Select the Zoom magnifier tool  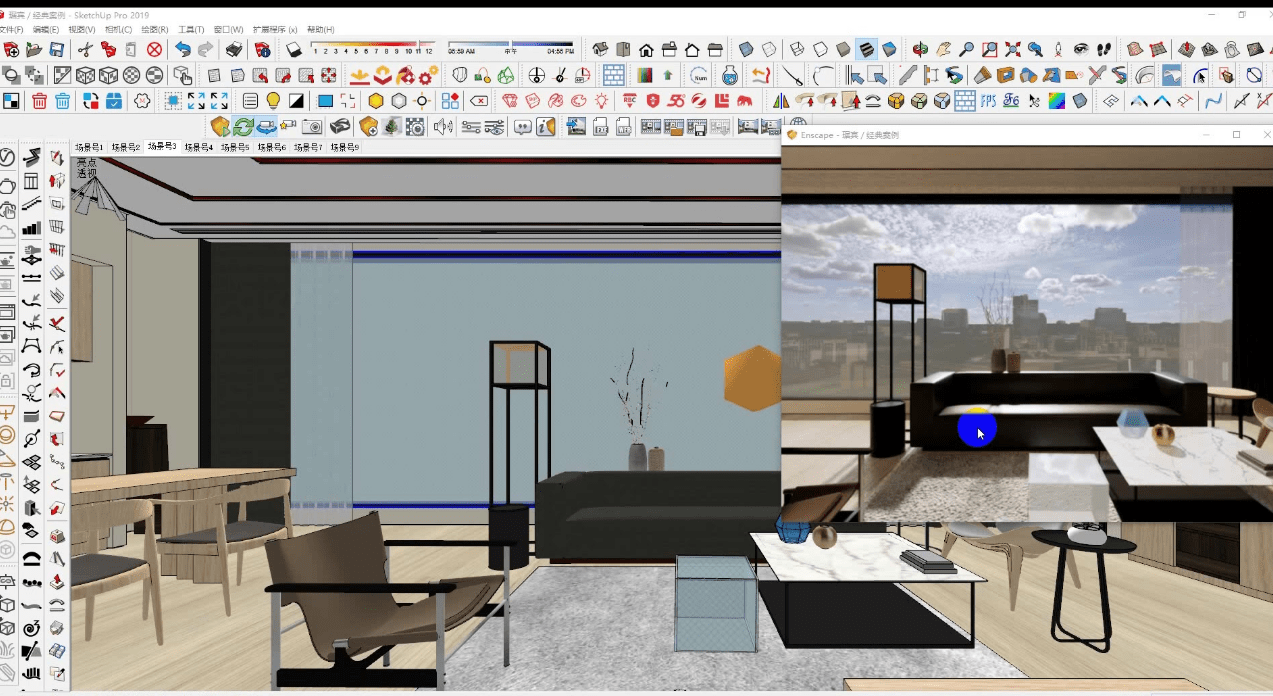[966, 49]
